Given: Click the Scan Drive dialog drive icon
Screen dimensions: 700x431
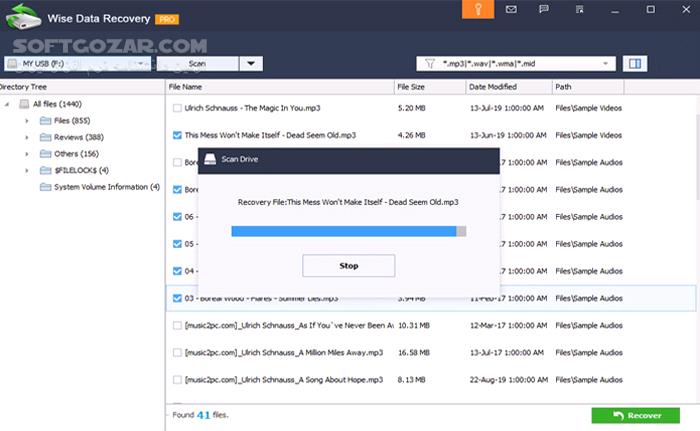Looking at the screenshot, I should [210, 159].
